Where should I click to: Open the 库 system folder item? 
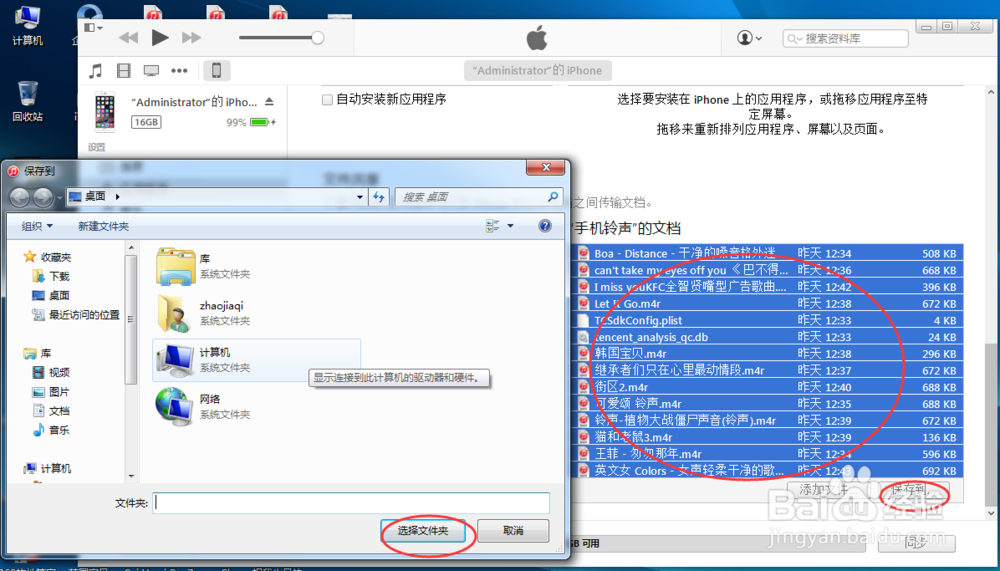pyautogui.click(x=256, y=266)
